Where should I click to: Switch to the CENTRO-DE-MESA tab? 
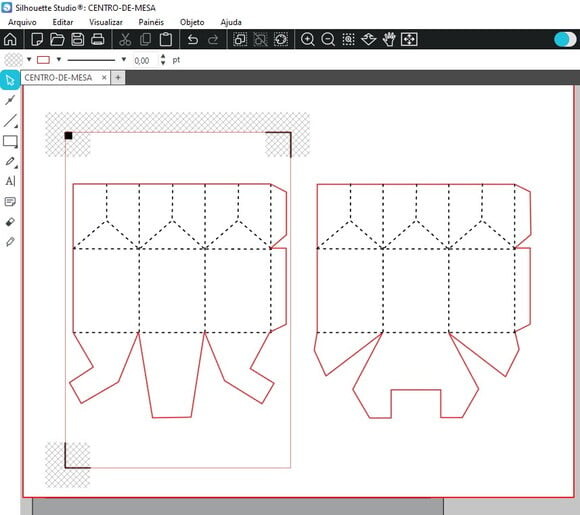pos(58,78)
